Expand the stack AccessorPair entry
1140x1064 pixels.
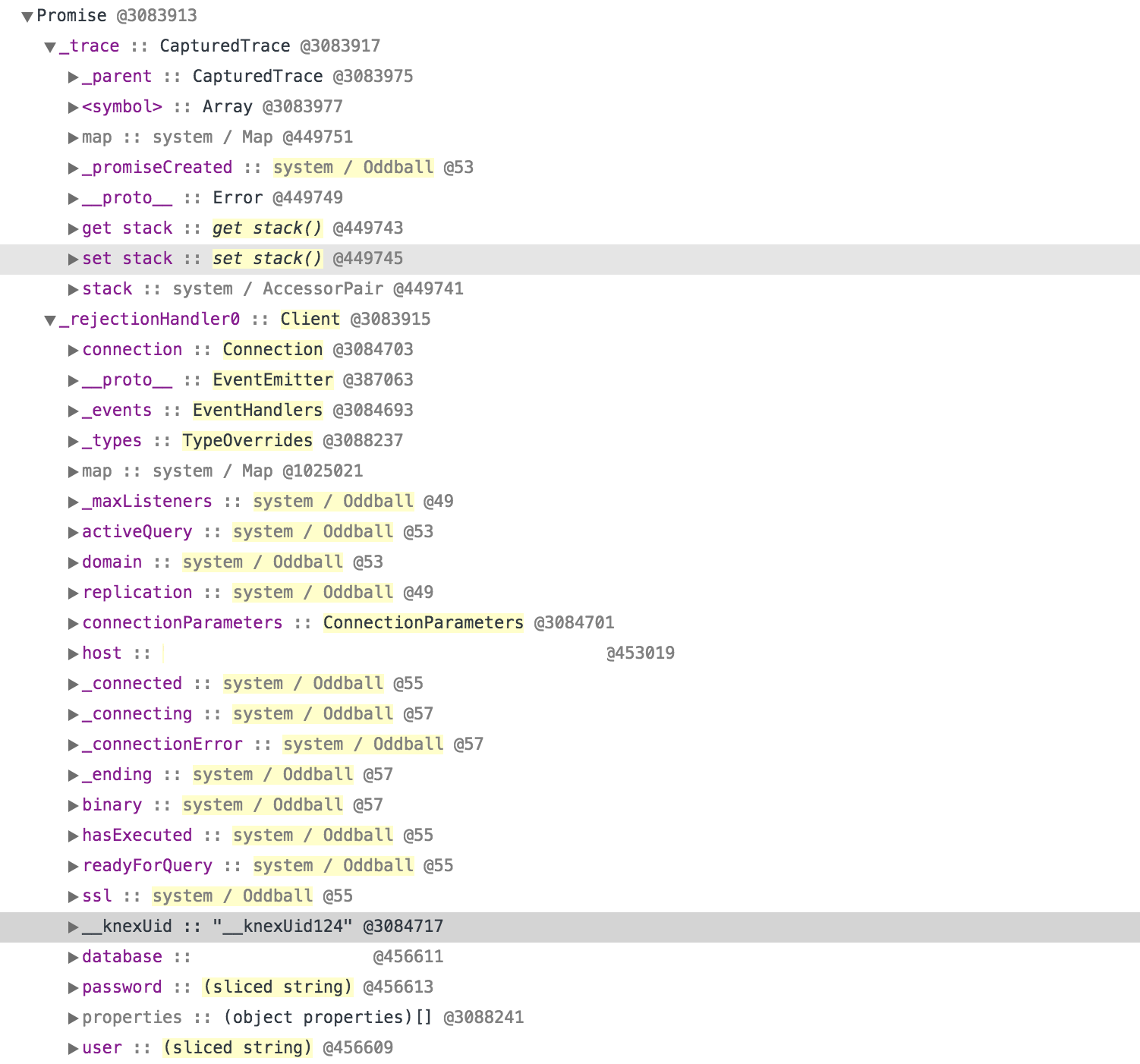(x=72, y=288)
